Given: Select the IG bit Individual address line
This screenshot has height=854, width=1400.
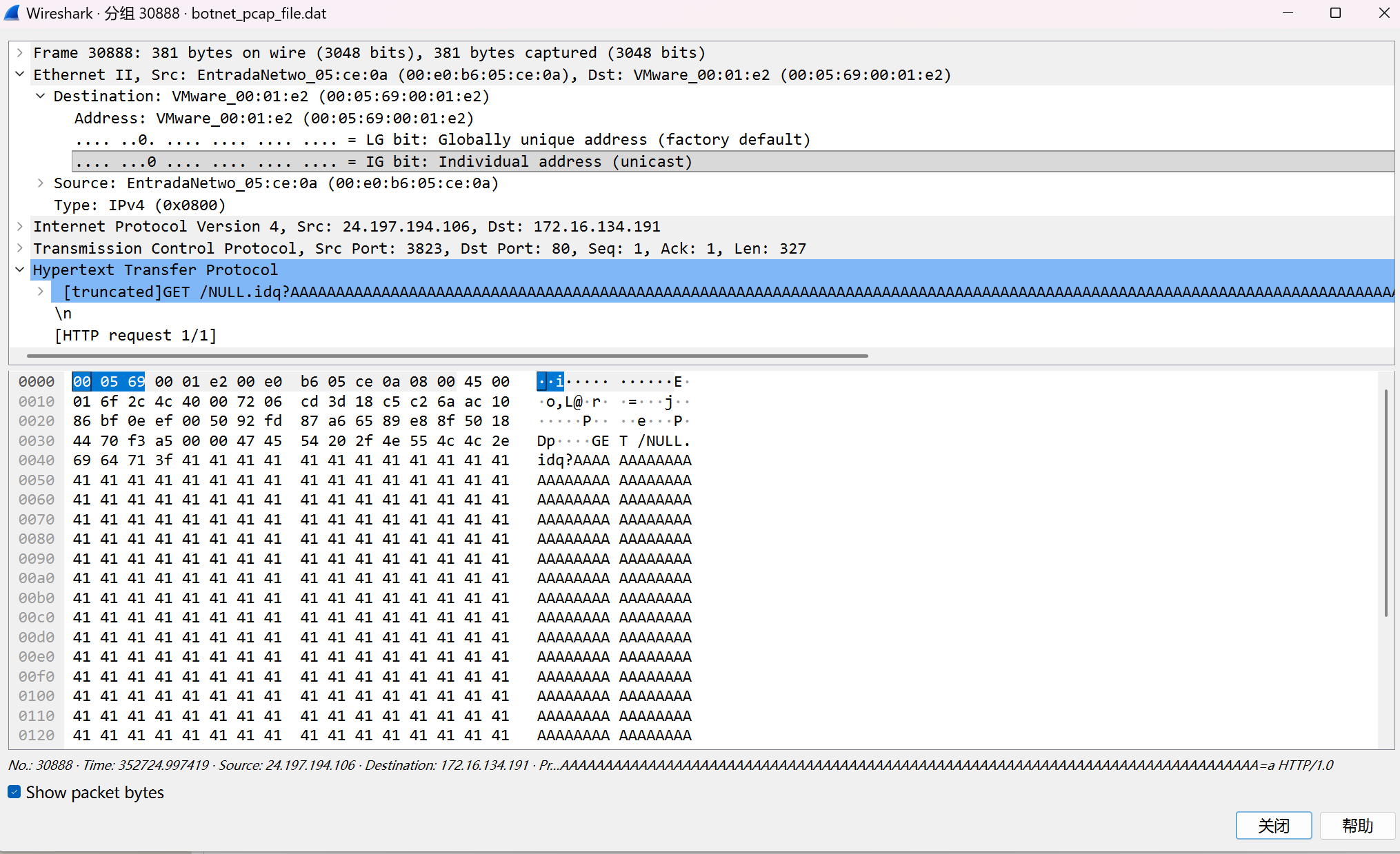Looking at the screenshot, I should click(x=383, y=161).
